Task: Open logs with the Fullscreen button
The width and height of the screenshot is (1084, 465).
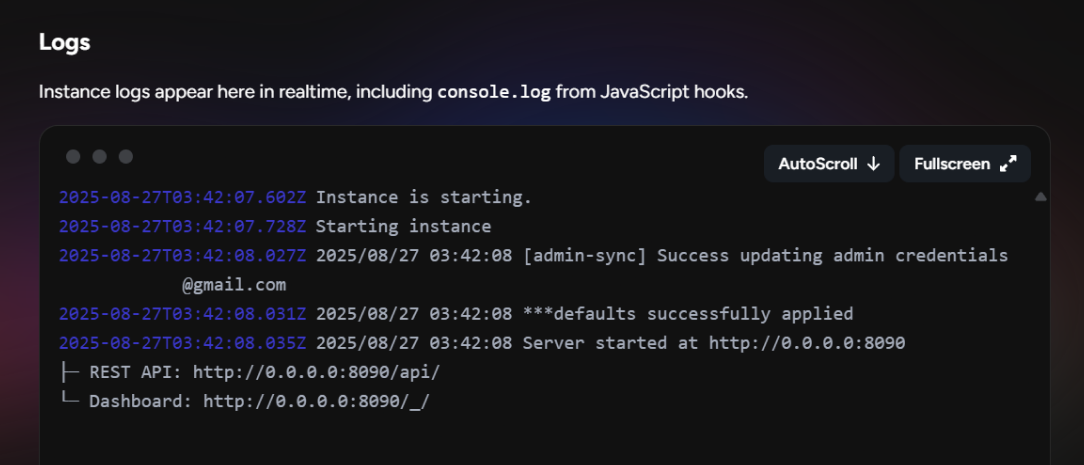Action: pyautogui.click(x=964, y=164)
